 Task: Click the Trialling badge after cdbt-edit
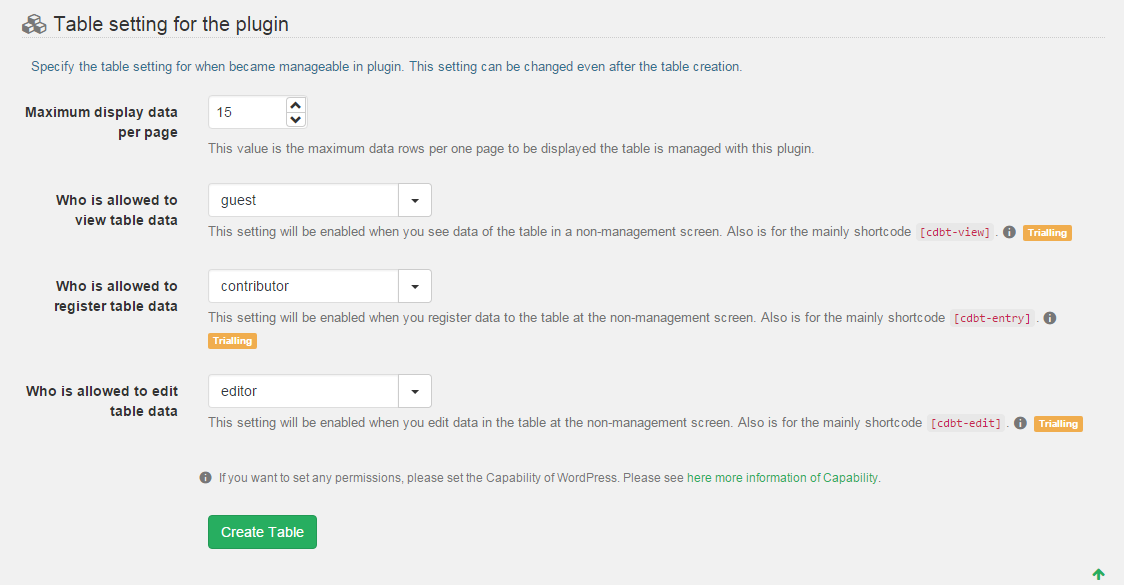(x=1058, y=424)
